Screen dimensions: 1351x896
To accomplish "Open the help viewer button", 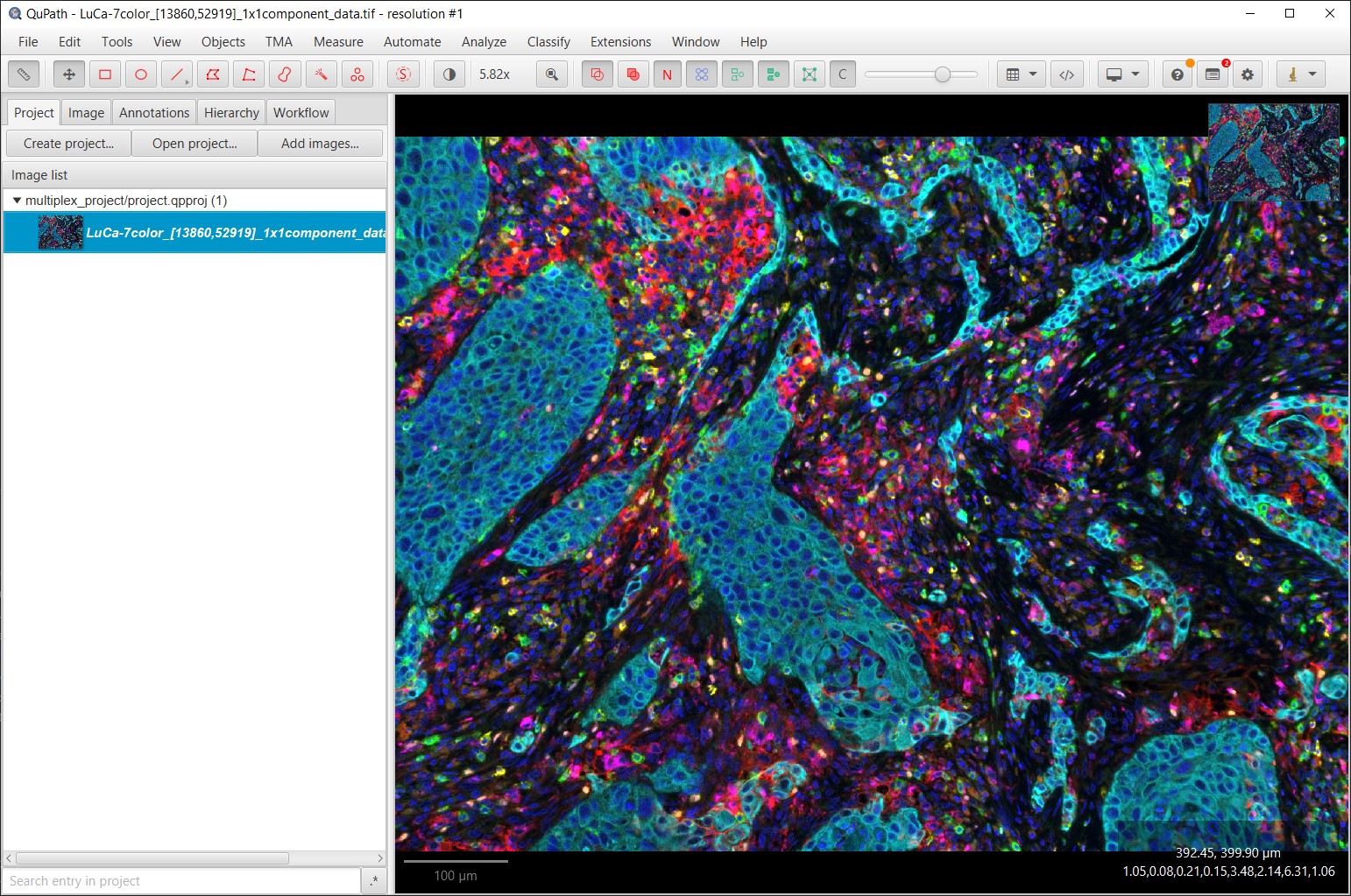I will (1178, 74).
